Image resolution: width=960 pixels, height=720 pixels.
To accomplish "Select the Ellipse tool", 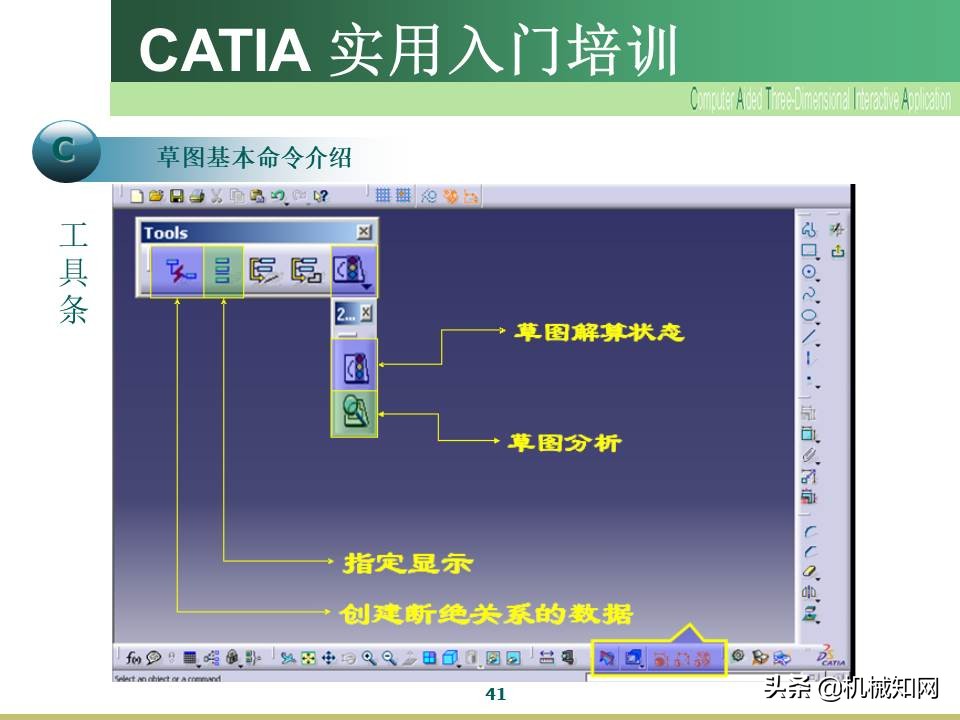I will [809, 316].
